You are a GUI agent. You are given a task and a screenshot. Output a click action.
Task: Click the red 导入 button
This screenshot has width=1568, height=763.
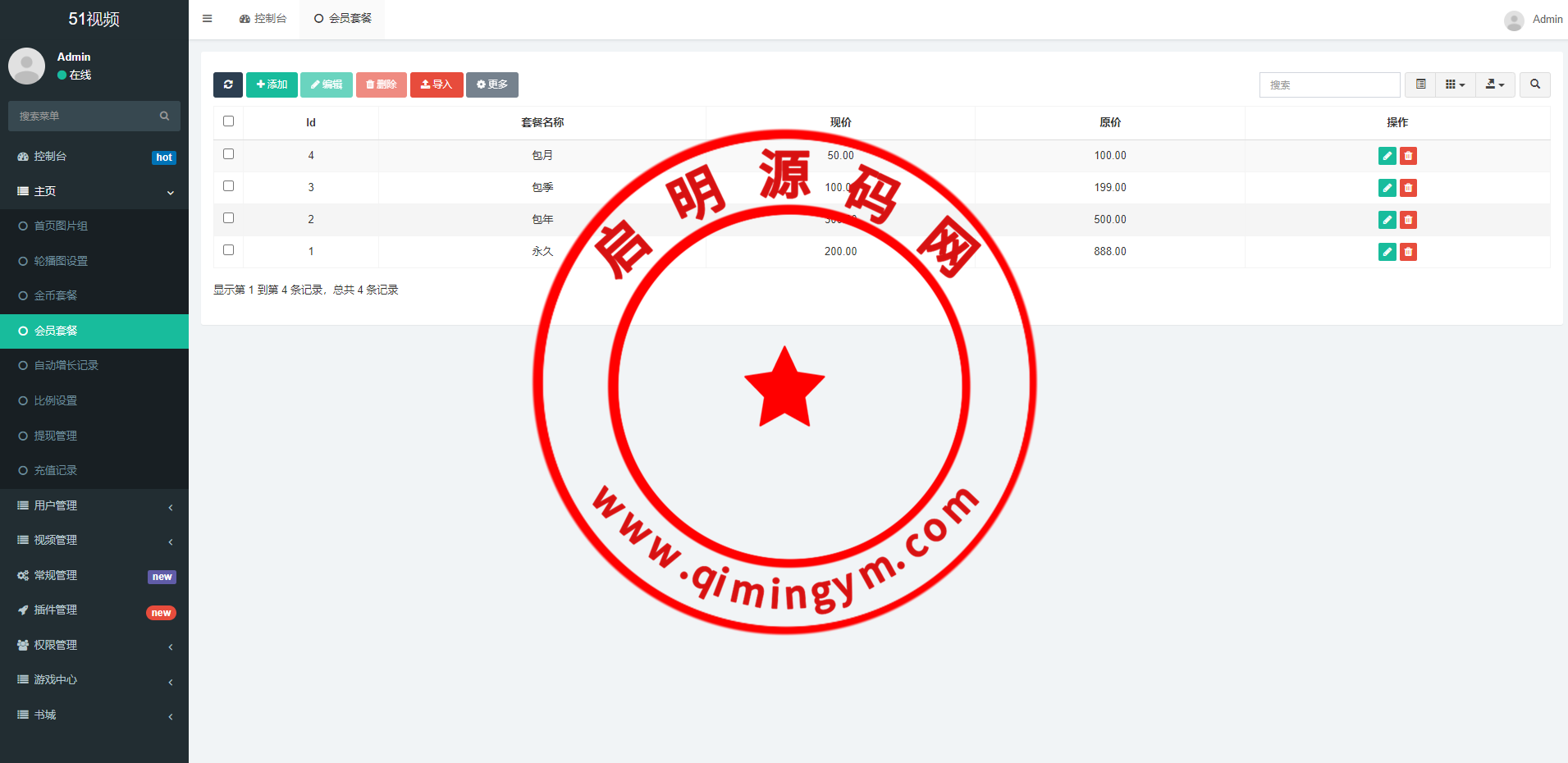(437, 85)
